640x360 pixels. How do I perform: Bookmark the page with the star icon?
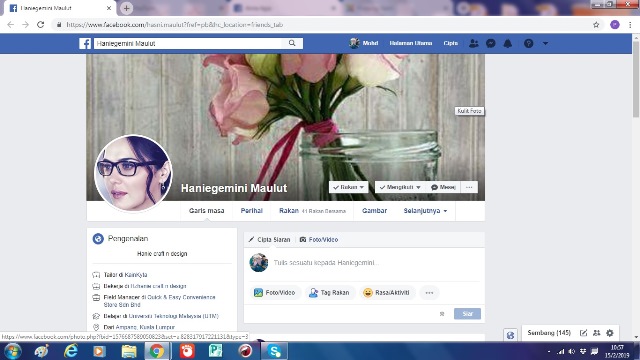coord(596,24)
